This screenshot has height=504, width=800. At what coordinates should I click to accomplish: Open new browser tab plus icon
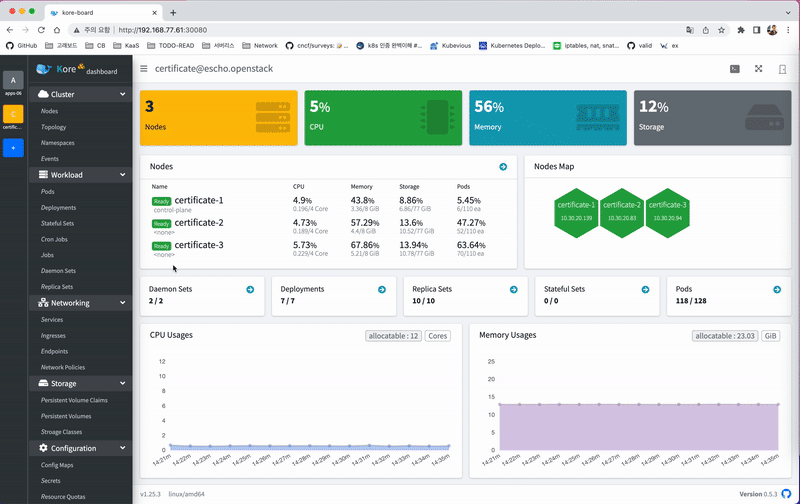point(173,13)
